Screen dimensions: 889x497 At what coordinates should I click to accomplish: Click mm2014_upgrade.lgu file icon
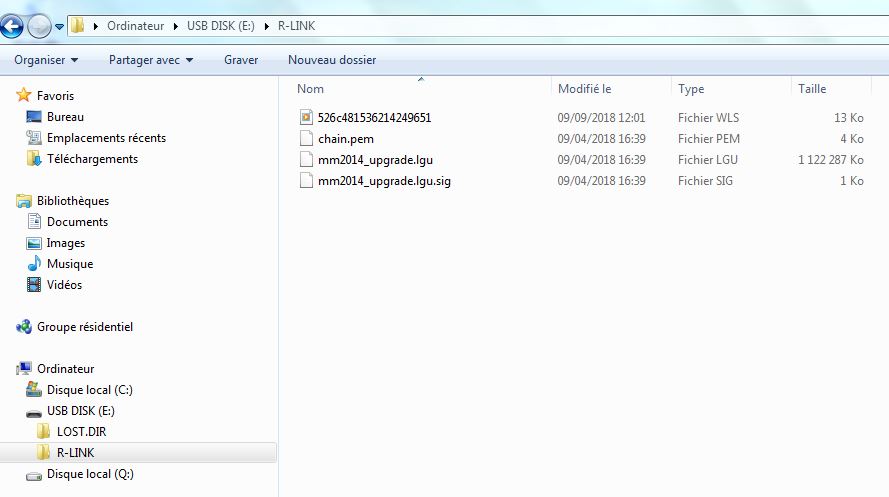tap(306, 159)
